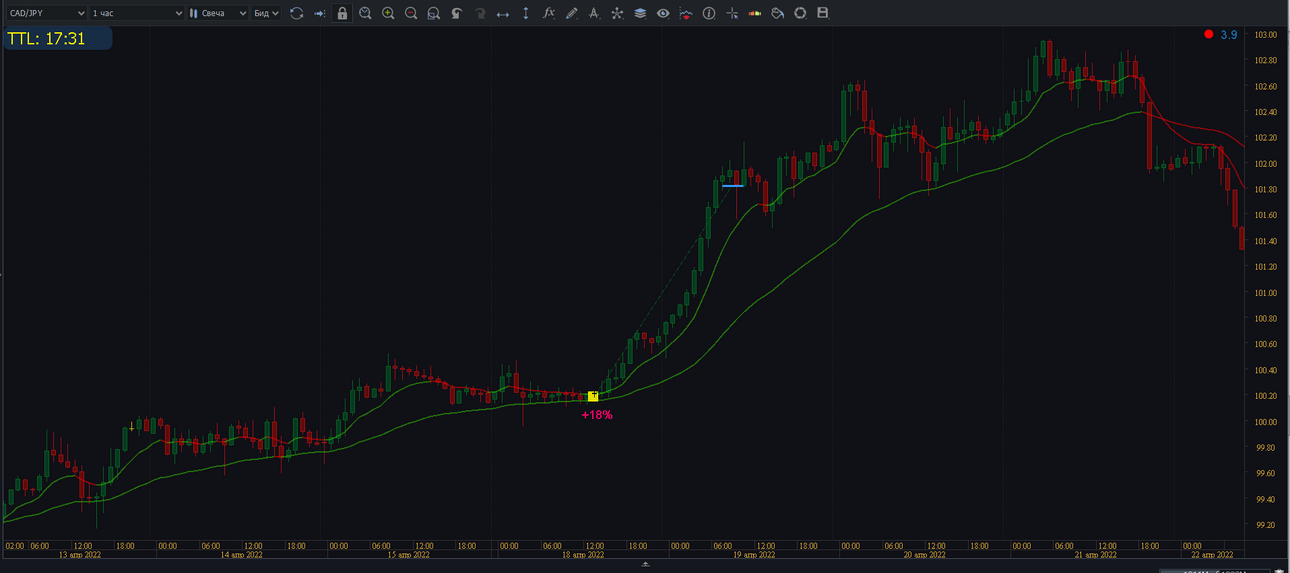Click the 21 апр 2022 date label
This screenshot has height=573, width=1290.
pos(1095,554)
